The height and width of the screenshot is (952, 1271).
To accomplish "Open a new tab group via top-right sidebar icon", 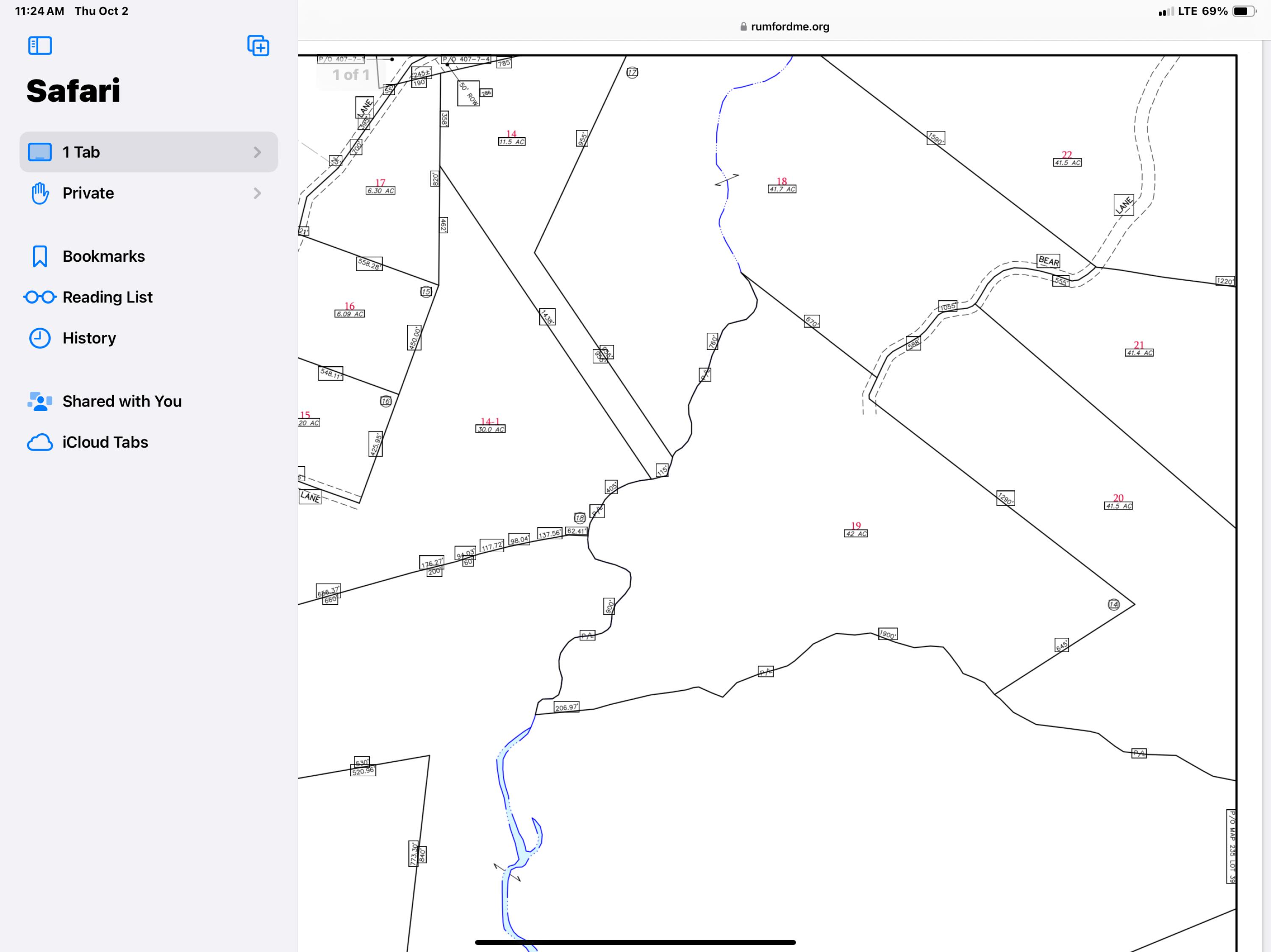I will tap(258, 46).
